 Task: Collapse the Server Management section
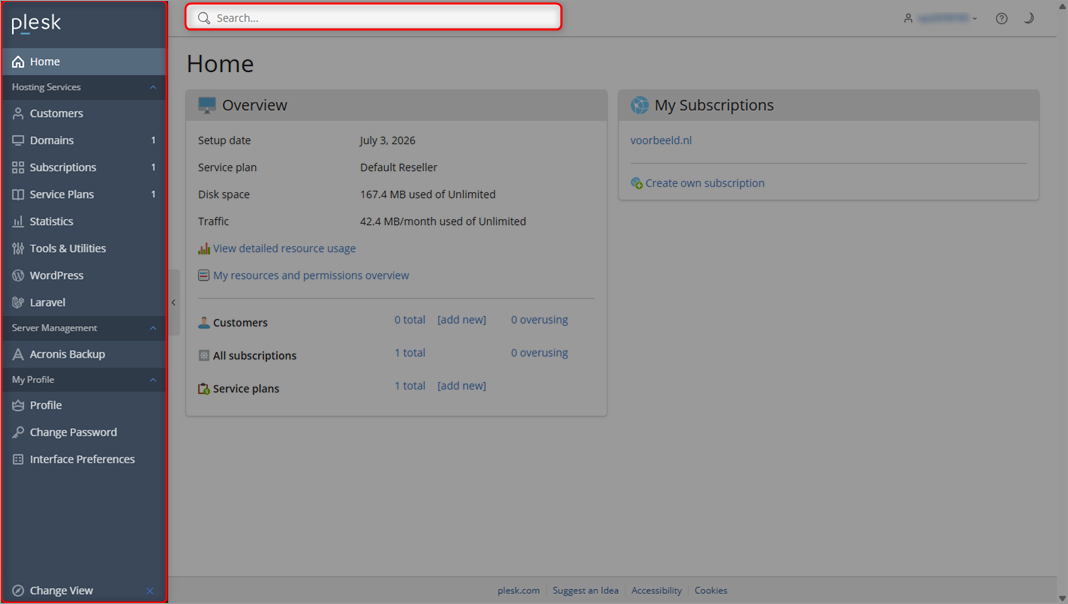coord(153,328)
